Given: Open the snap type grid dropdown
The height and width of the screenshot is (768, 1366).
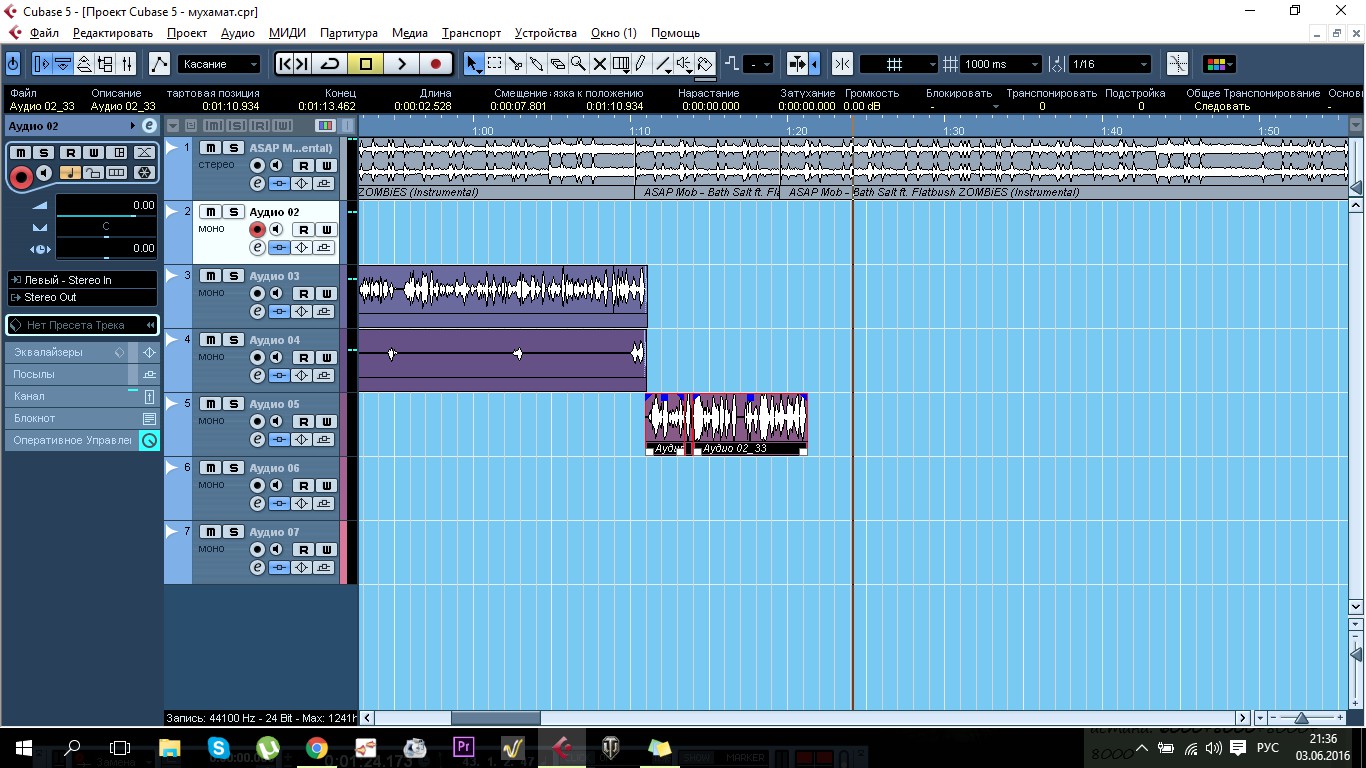Looking at the screenshot, I should point(899,64).
